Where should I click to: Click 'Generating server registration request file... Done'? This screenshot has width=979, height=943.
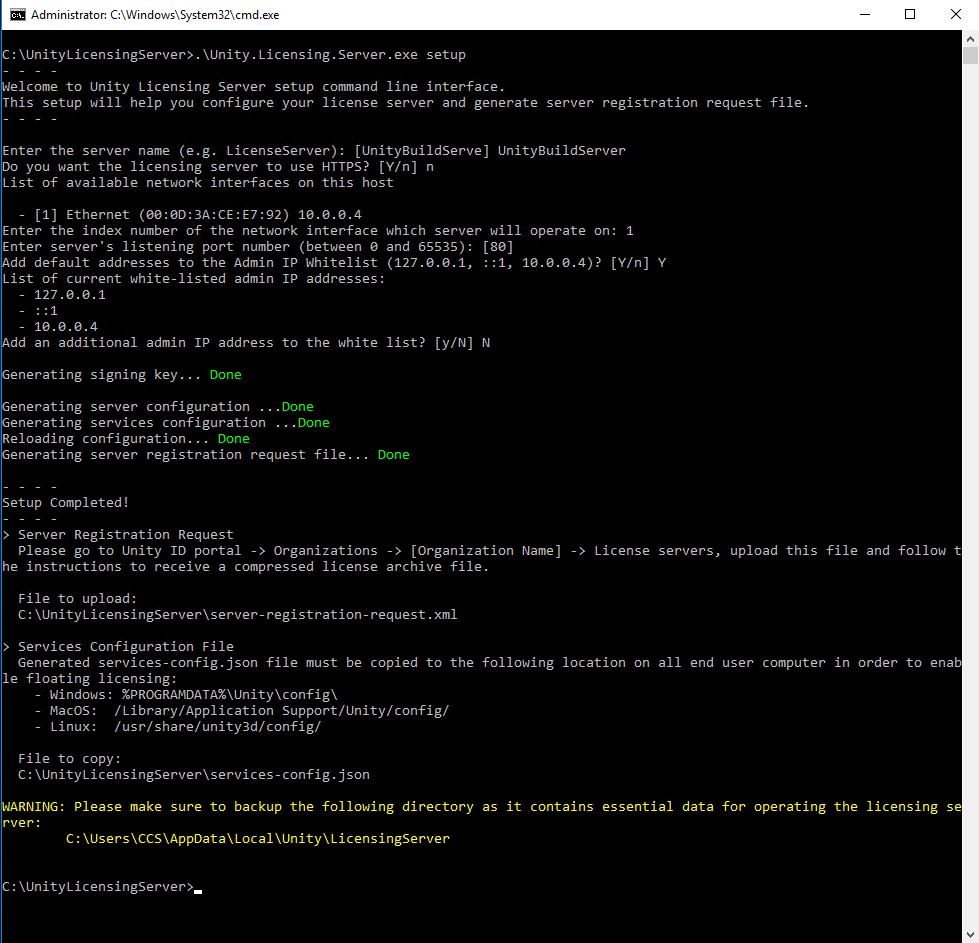(x=206, y=455)
